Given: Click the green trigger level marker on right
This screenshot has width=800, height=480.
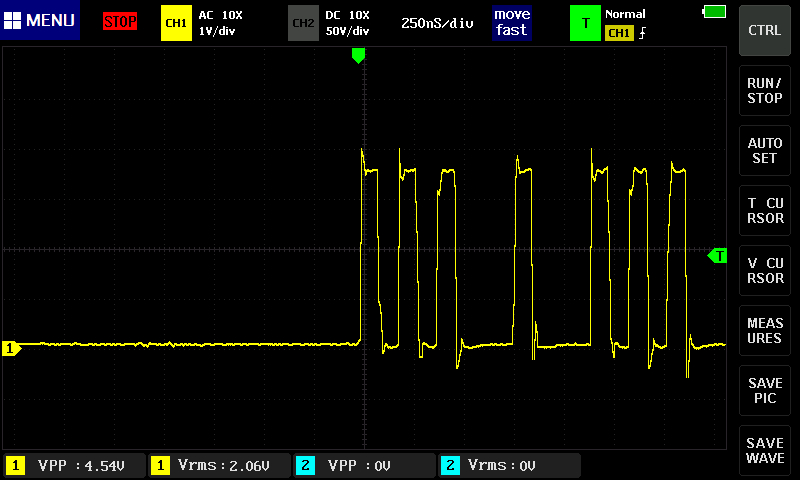Looking at the screenshot, I should click(x=717, y=256).
